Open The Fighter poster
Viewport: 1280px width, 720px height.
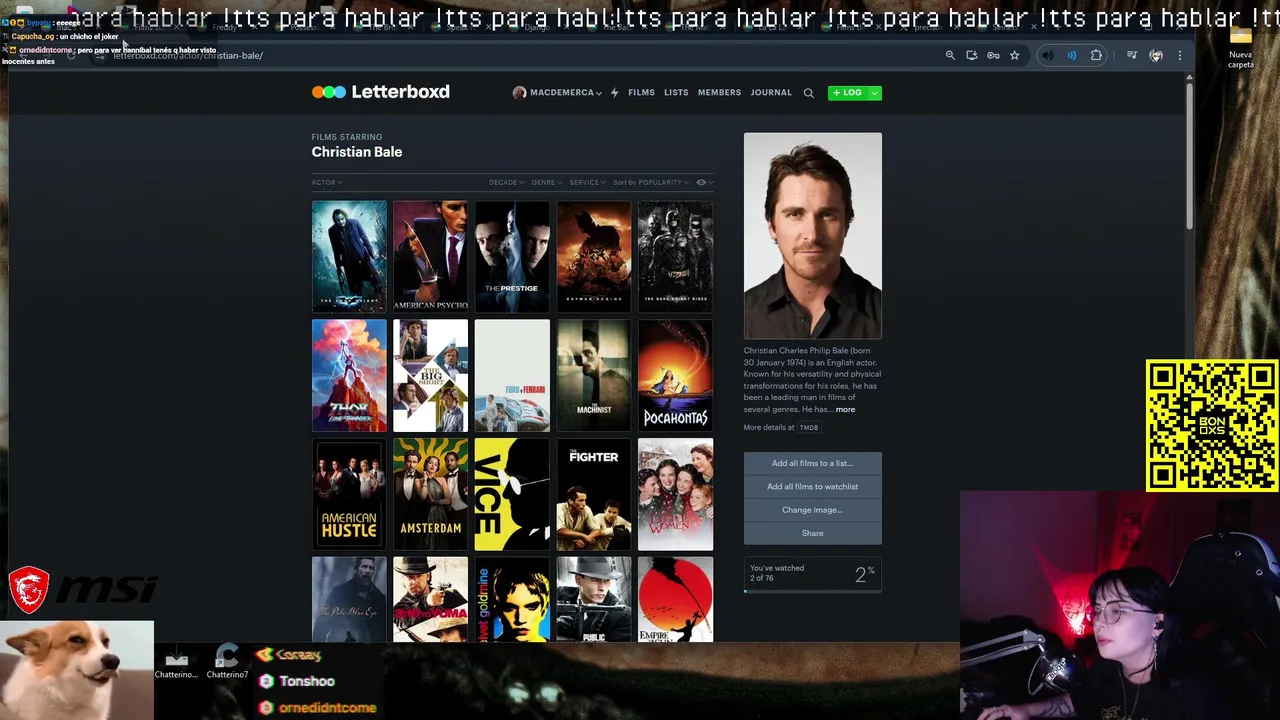coord(594,494)
